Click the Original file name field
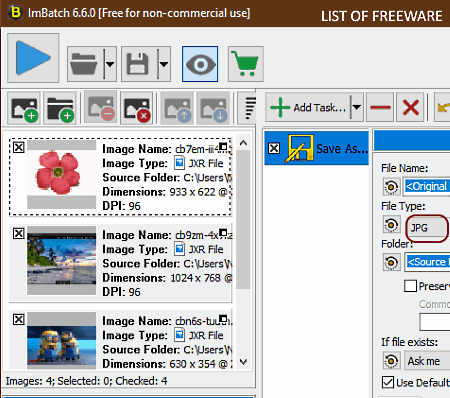Image resolution: width=450 pixels, height=398 pixels. click(x=427, y=186)
